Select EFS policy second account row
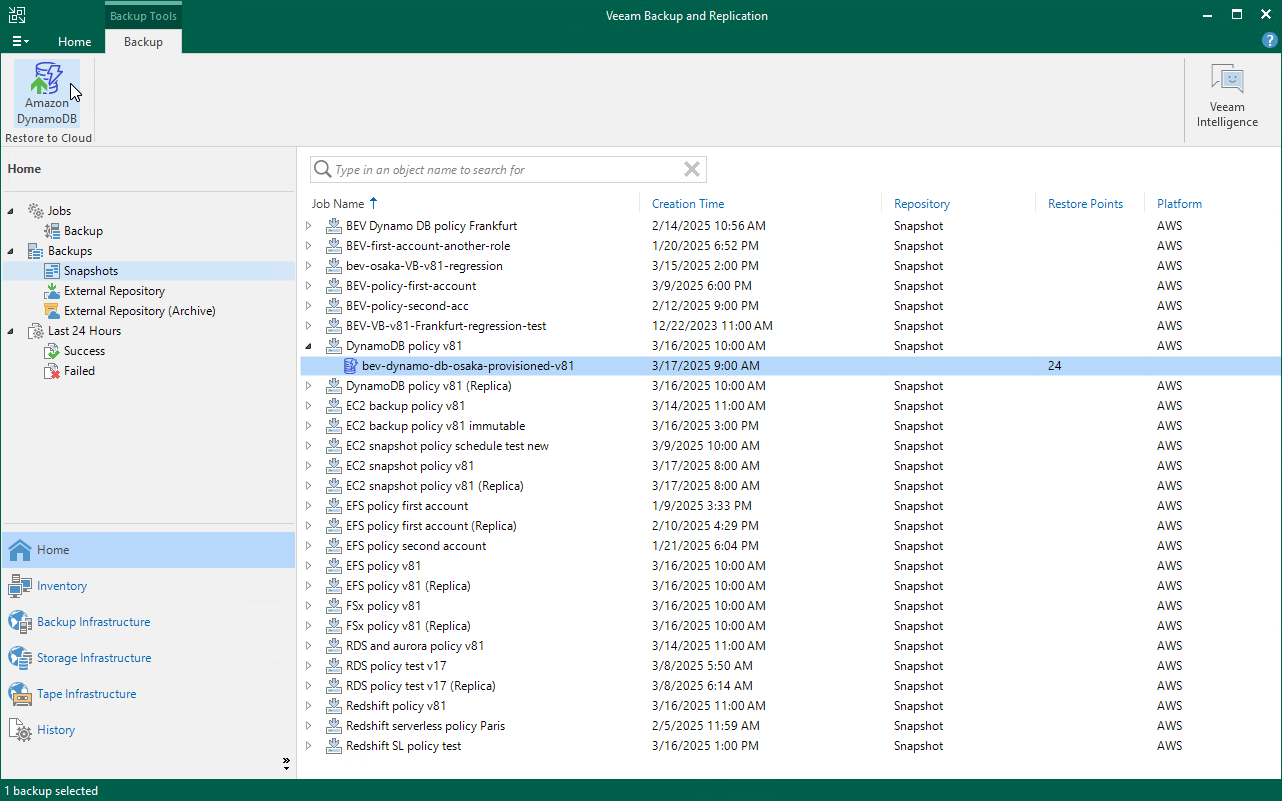 (x=790, y=546)
